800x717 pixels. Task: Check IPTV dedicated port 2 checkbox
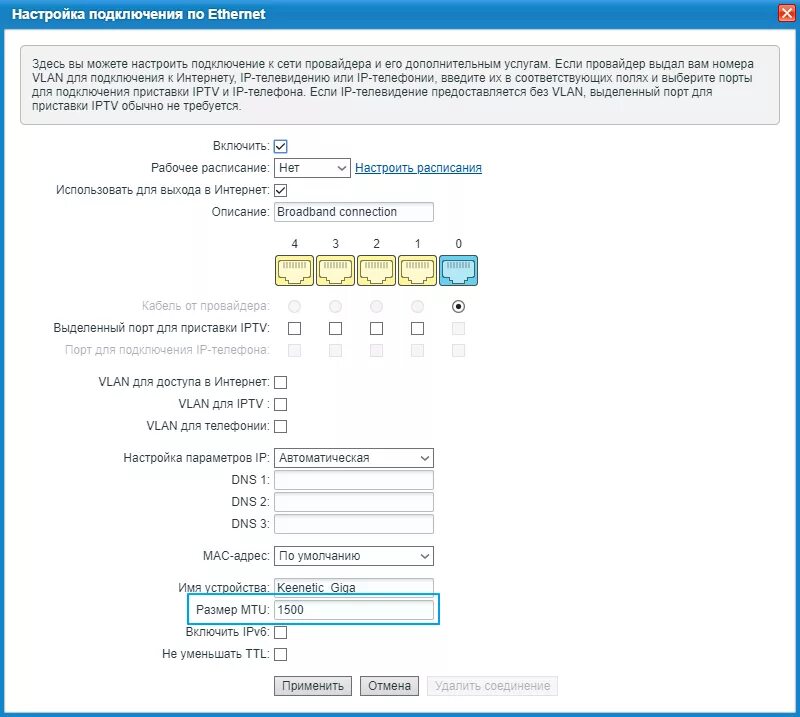point(377,328)
